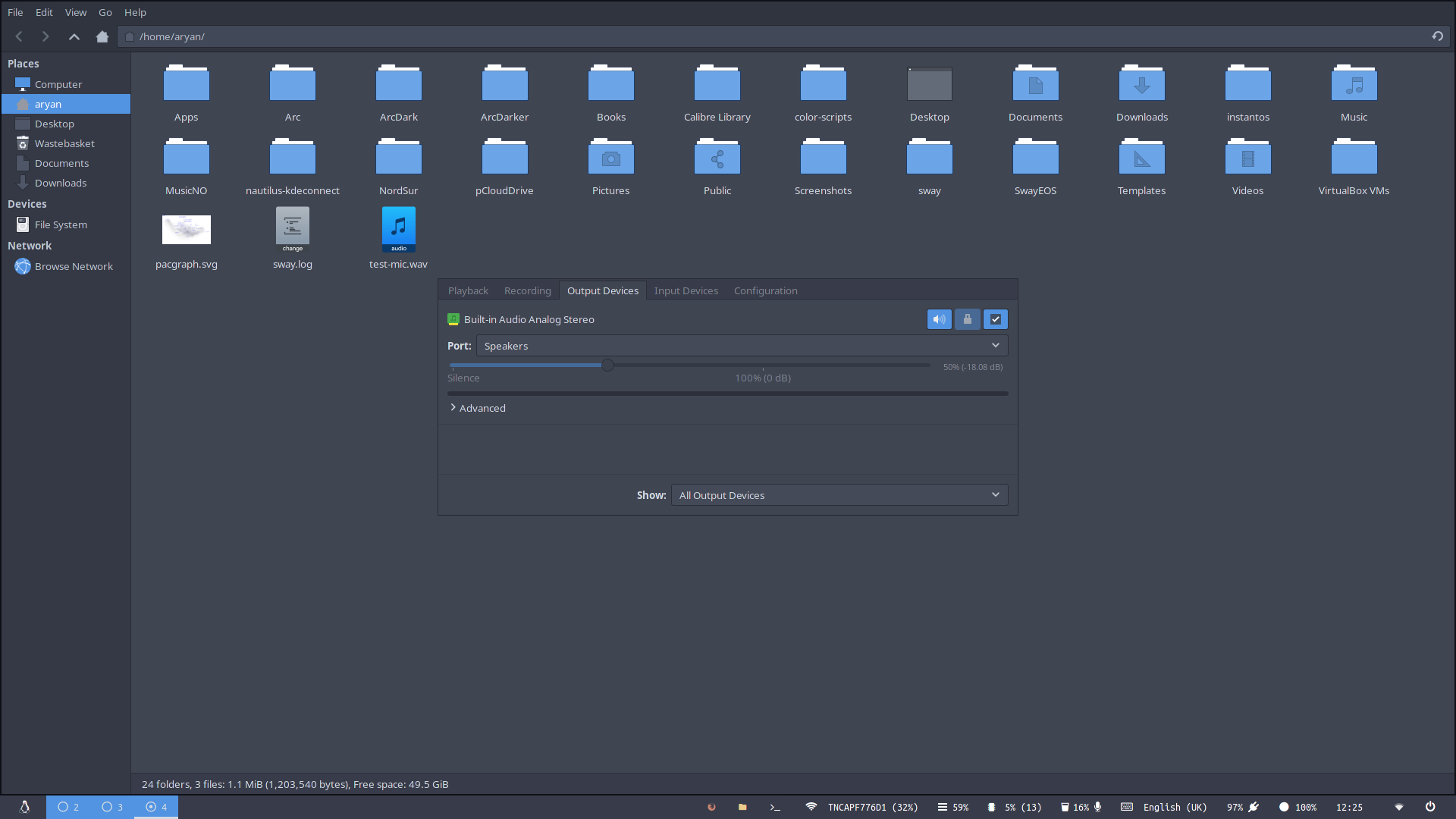Click the Linux penguin launcher icon

coord(24,807)
